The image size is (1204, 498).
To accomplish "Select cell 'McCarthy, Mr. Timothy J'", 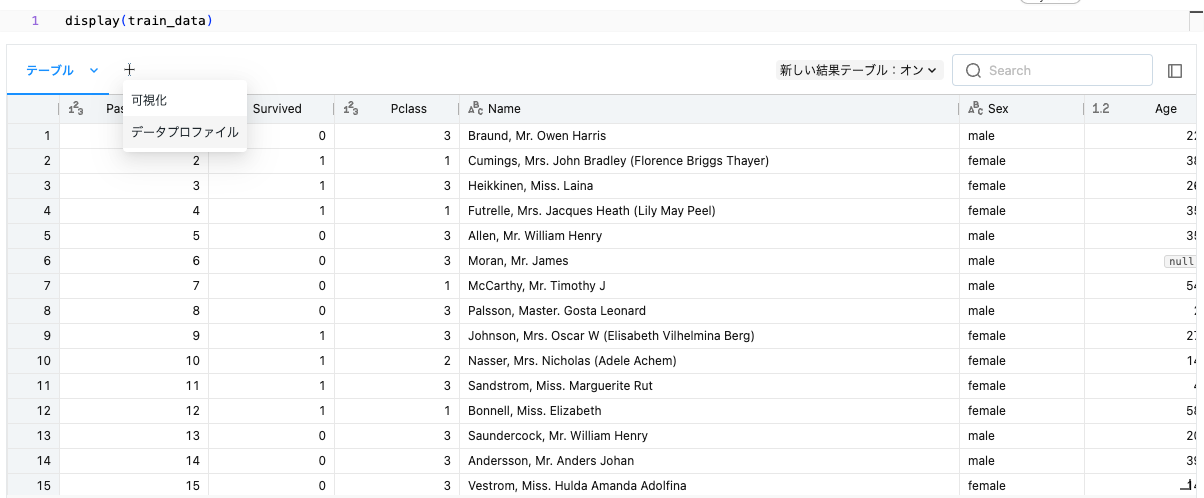I will pos(709,286).
